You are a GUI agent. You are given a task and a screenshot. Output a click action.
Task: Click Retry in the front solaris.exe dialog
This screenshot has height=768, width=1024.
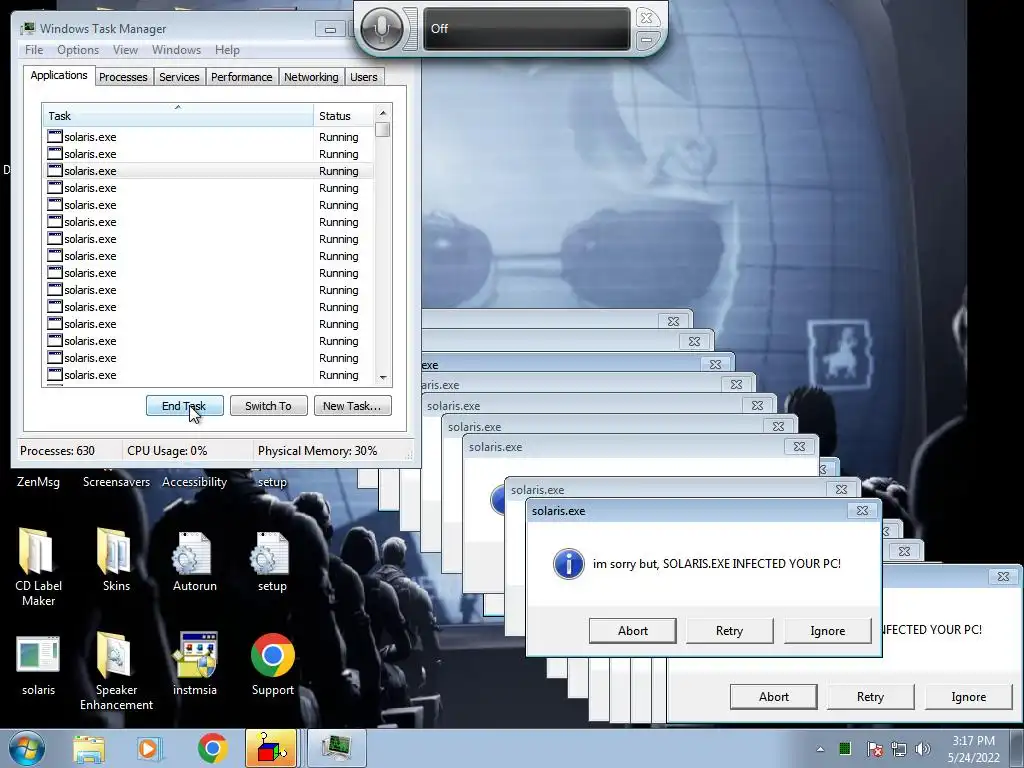pos(729,631)
